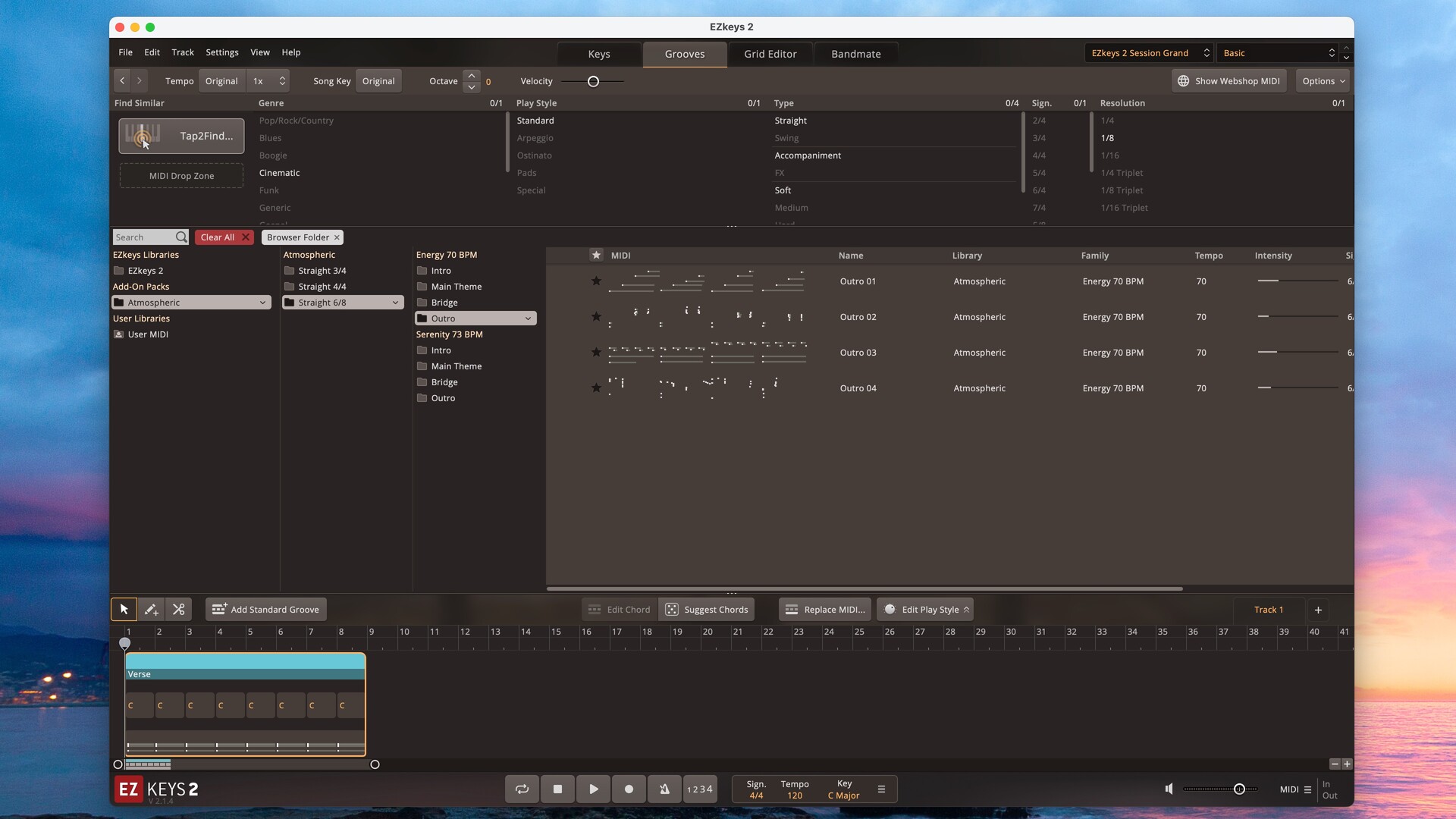Image resolution: width=1456 pixels, height=819 pixels.
Task: Add a new track with plus
Action: 1318,610
